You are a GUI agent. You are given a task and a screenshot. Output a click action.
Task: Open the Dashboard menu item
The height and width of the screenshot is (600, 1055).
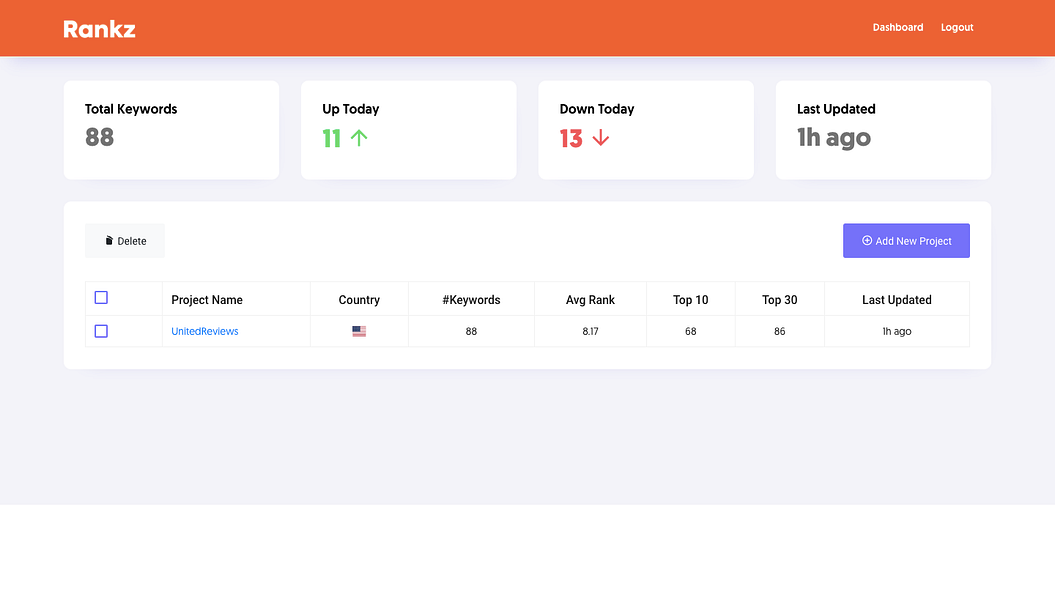click(898, 28)
